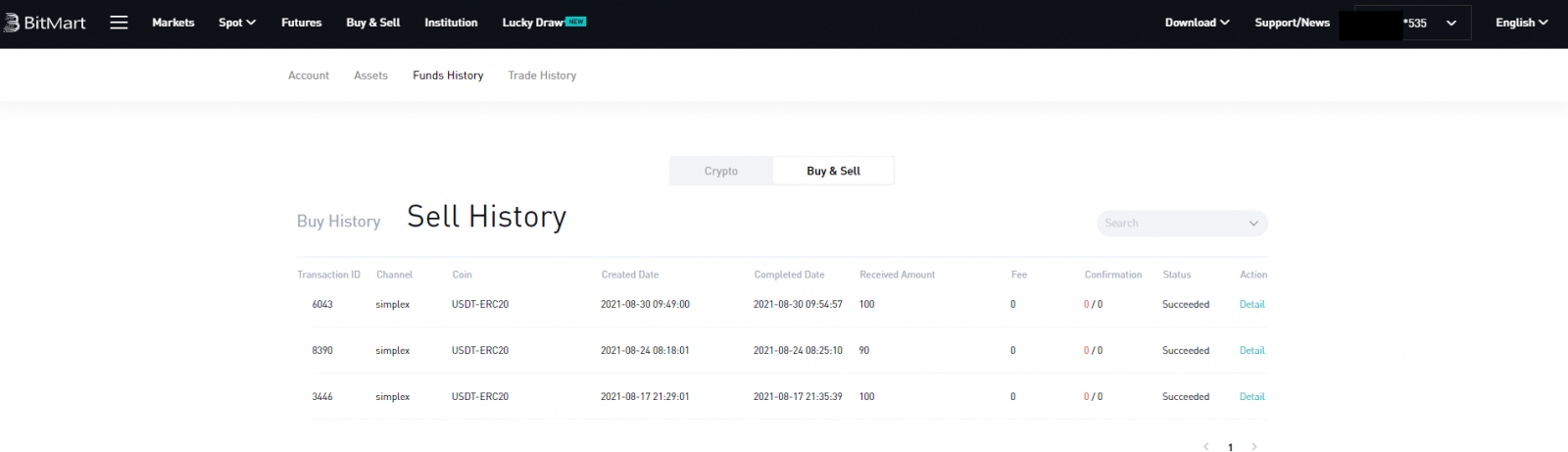
Task: Go to the Account tab
Action: (x=309, y=75)
